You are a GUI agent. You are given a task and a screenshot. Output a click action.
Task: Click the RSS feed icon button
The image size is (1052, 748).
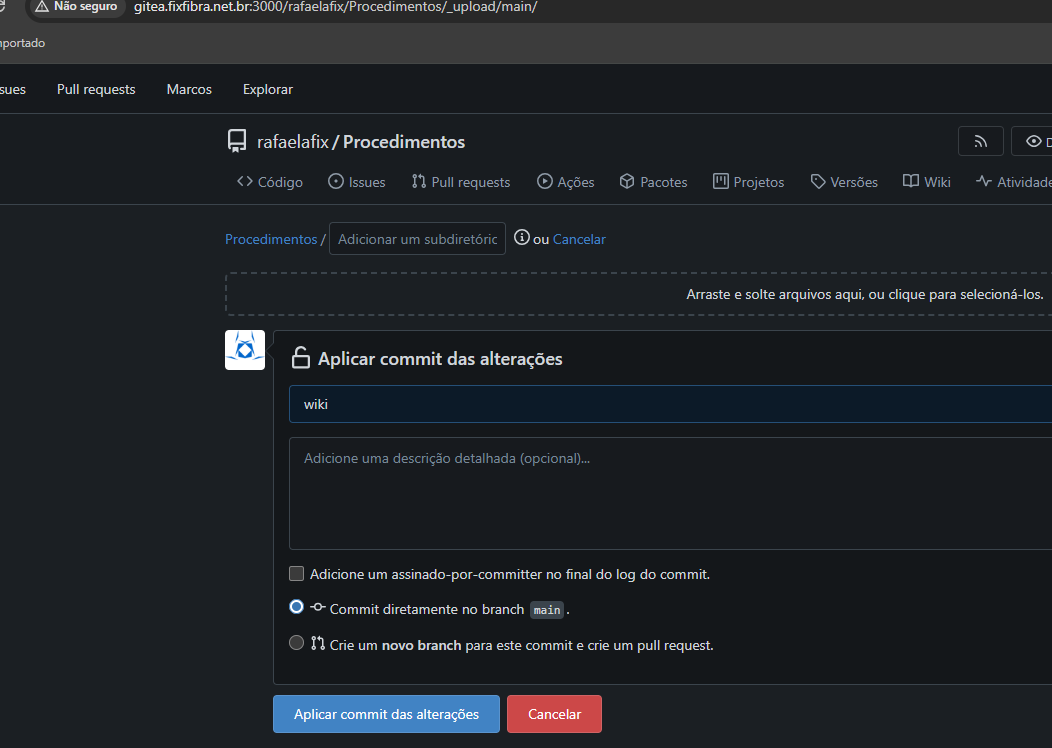click(x=980, y=142)
